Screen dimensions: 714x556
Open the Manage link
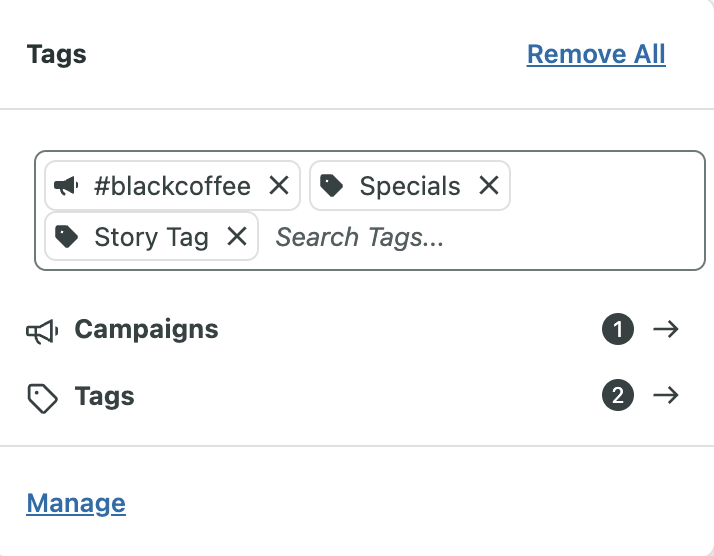click(x=76, y=503)
